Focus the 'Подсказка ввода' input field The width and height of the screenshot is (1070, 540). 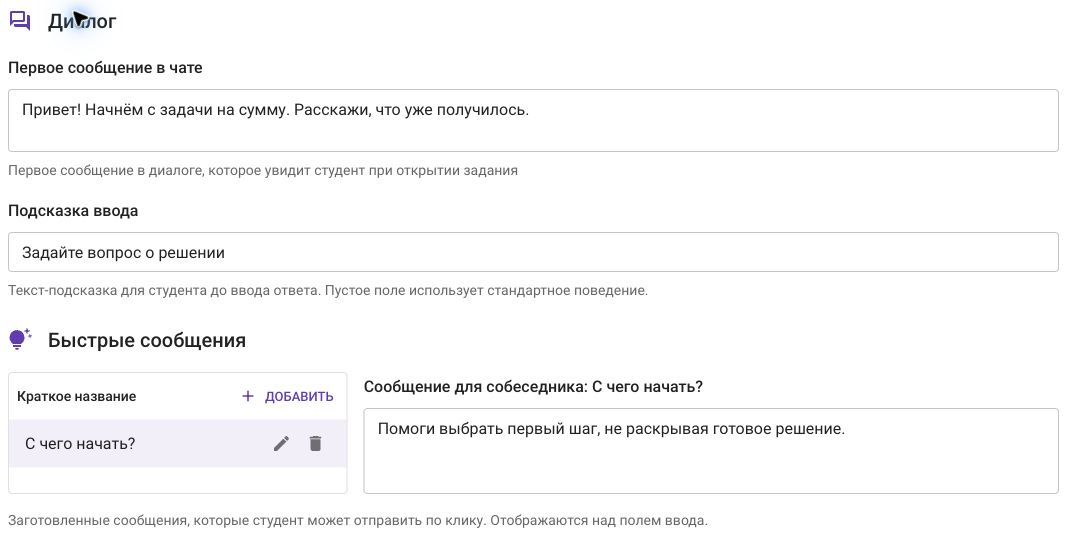tap(533, 253)
